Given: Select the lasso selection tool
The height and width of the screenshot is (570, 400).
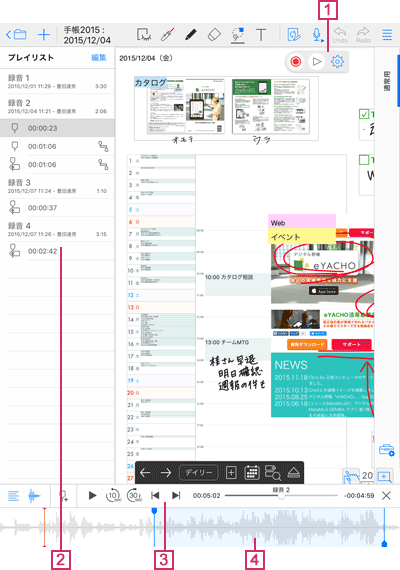Looking at the screenshot, I should [144, 35].
